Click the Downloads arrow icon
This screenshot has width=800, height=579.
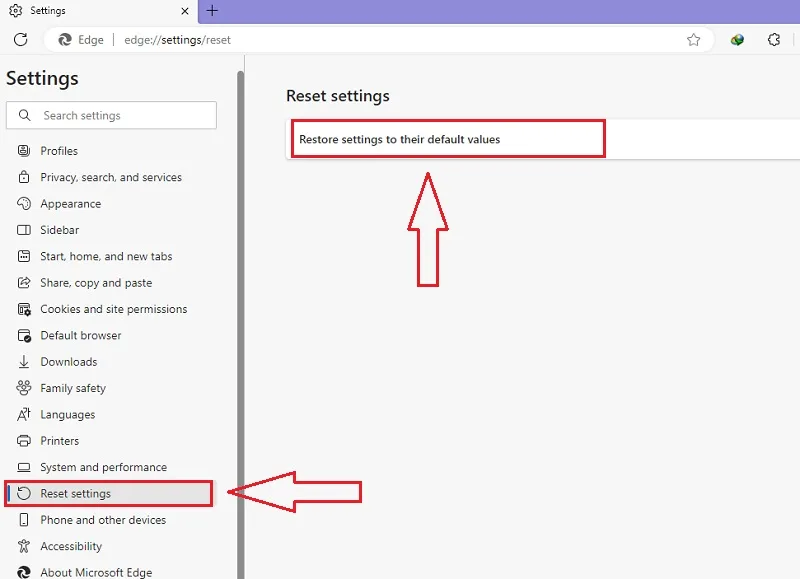click(23, 362)
